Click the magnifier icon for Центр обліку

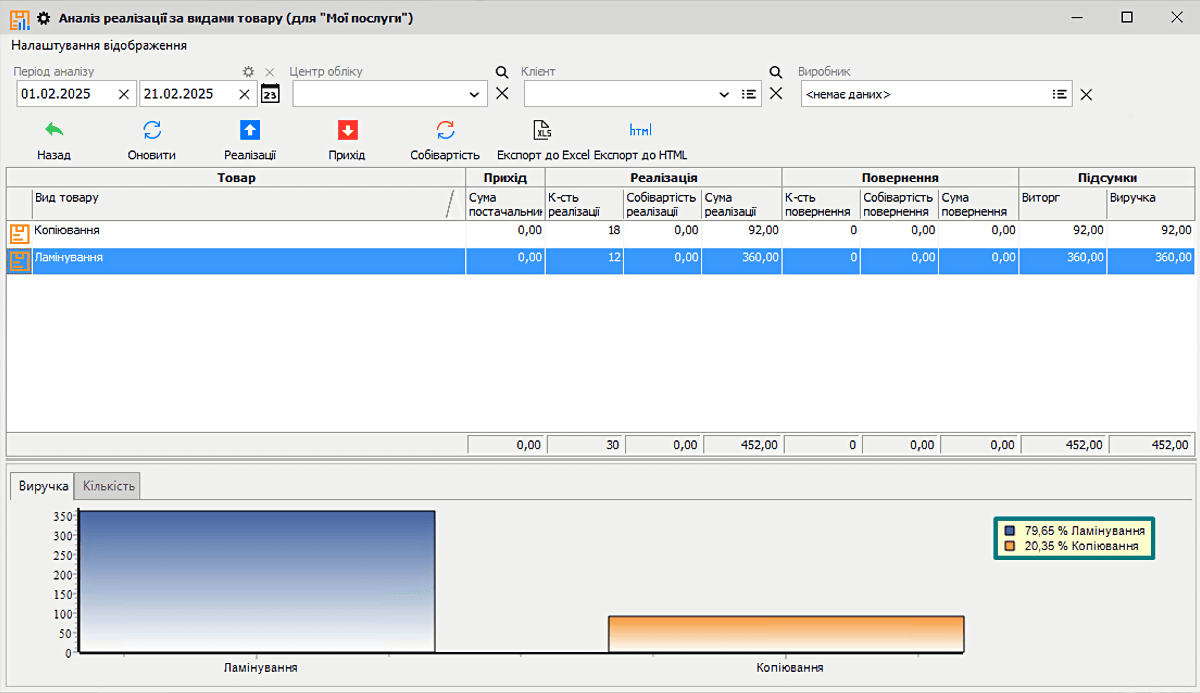[502, 72]
